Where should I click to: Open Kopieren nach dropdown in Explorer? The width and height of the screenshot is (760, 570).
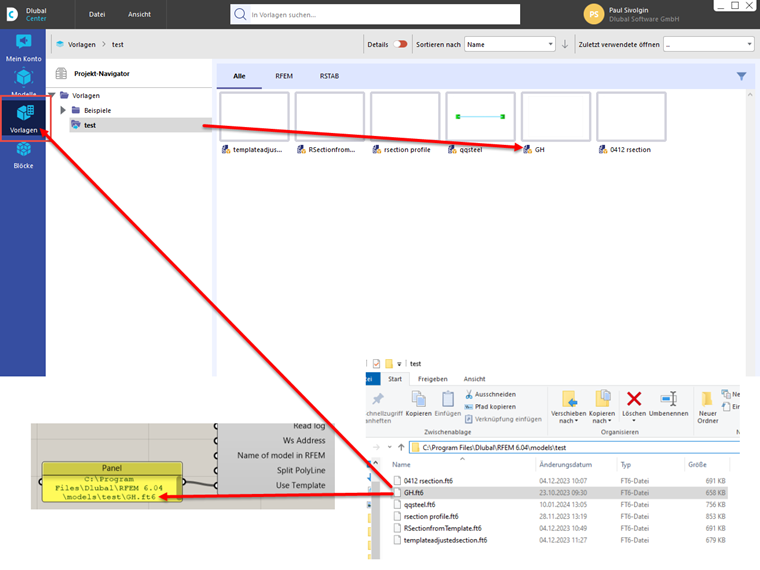coord(602,407)
